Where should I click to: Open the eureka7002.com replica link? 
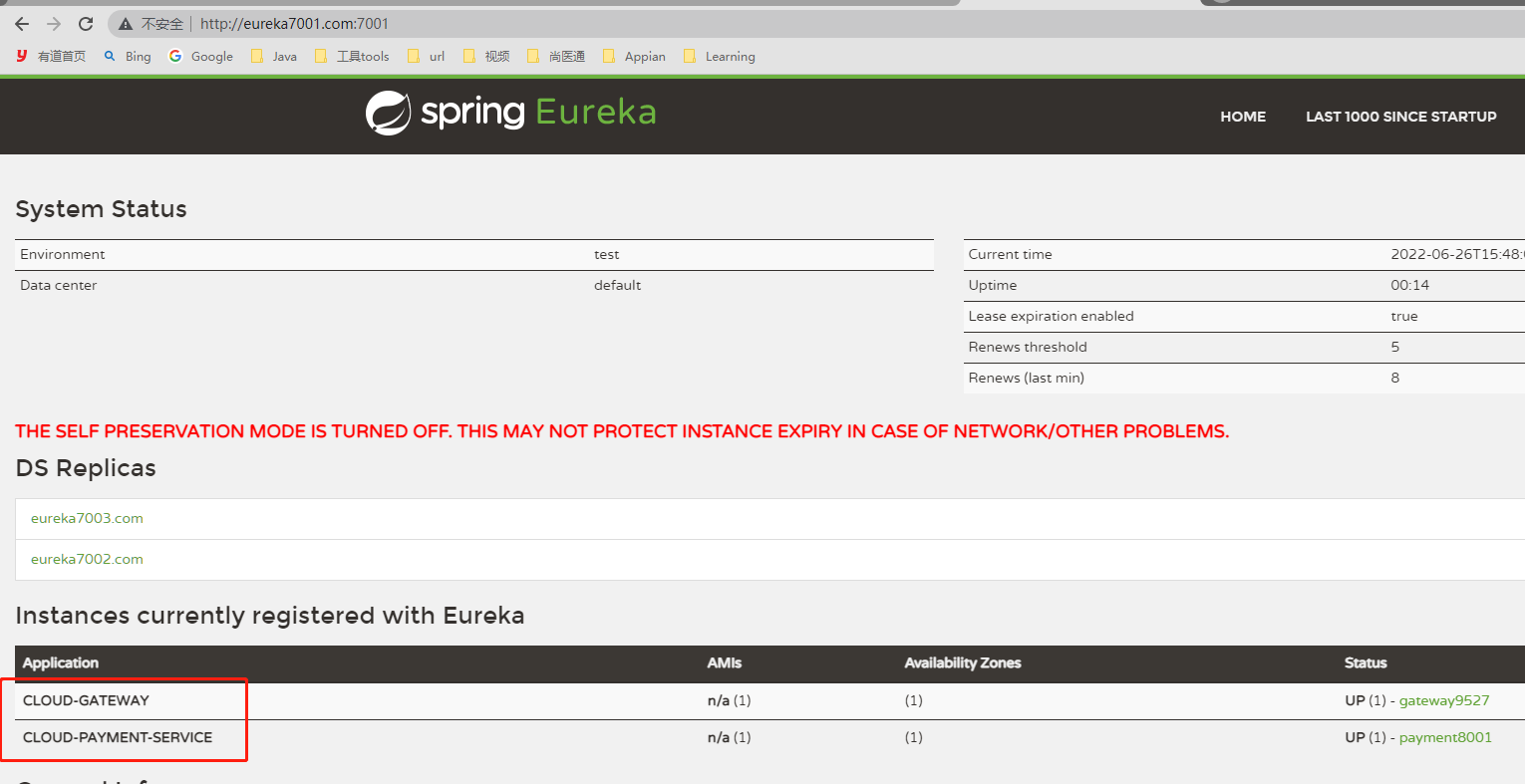[87, 559]
